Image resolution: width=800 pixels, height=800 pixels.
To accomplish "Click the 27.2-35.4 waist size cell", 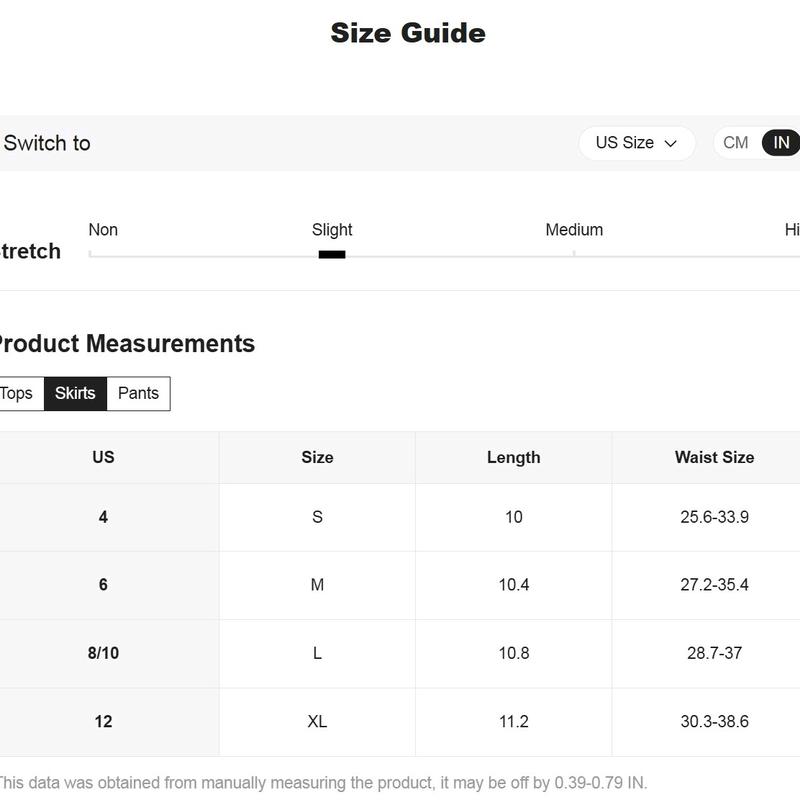I will [714, 585].
